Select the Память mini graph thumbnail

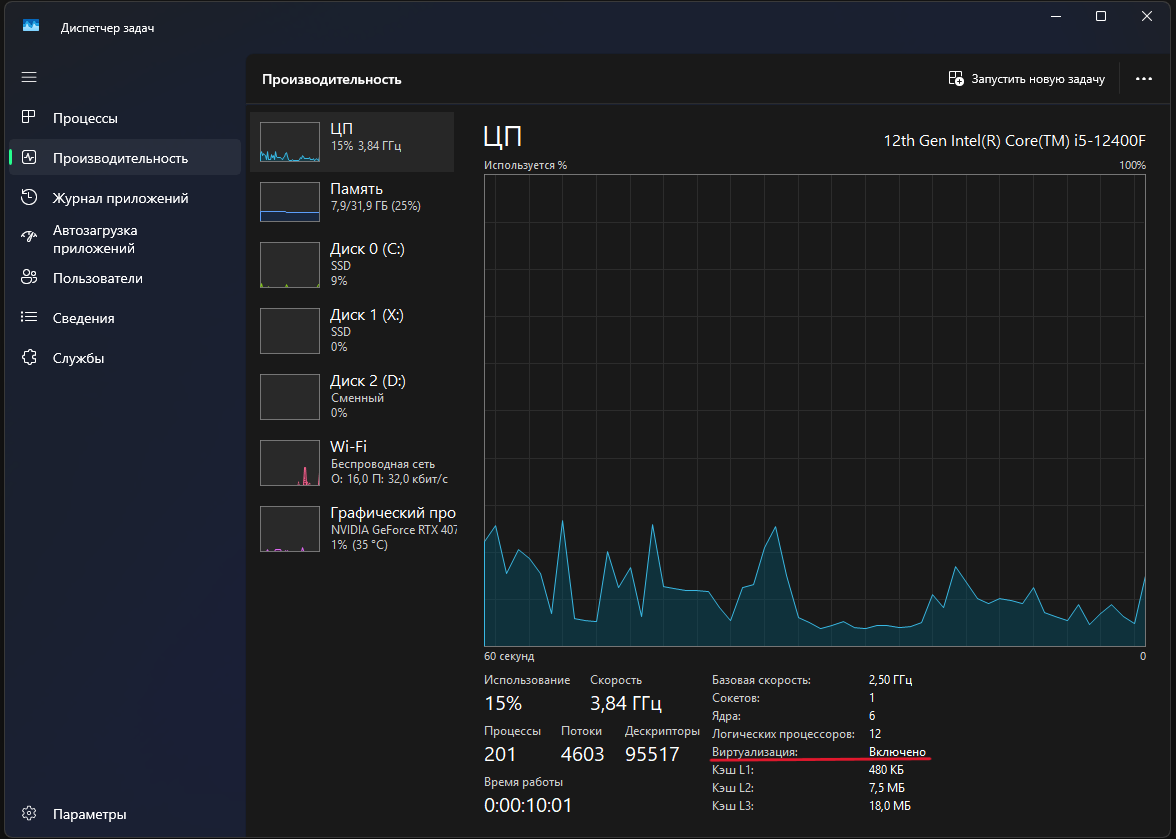click(290, 202)
